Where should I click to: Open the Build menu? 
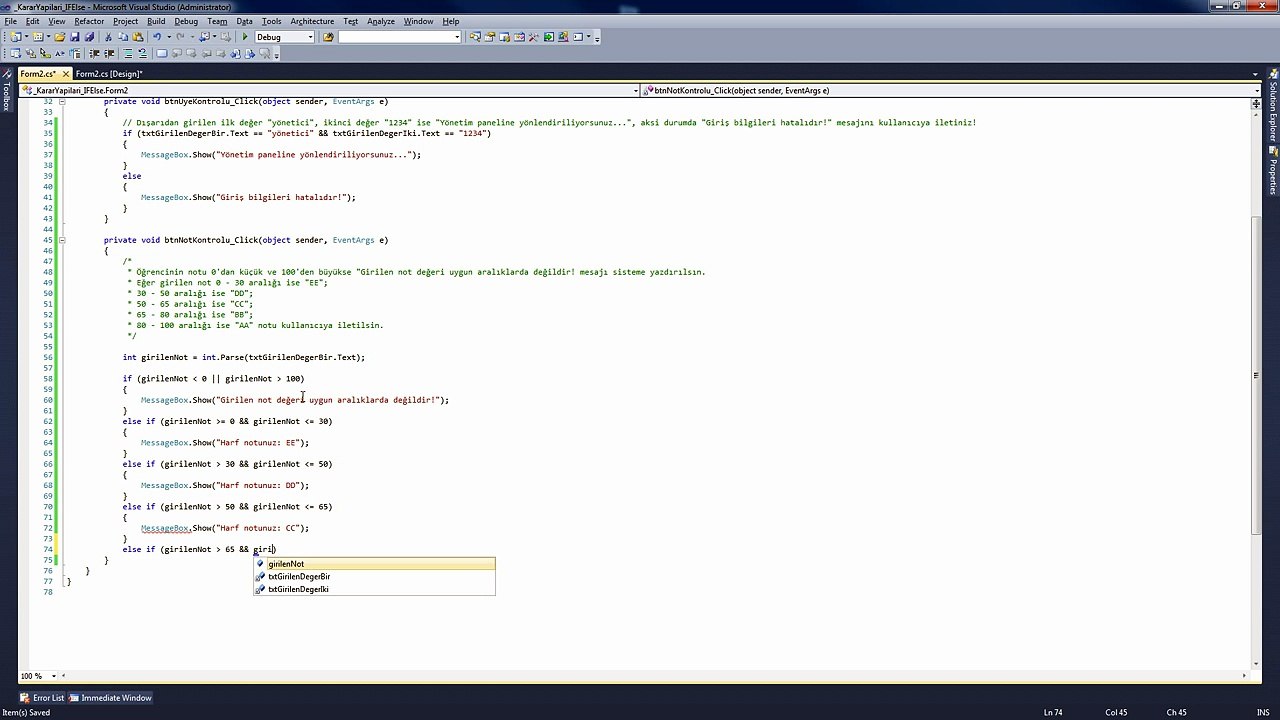[156, 21]
